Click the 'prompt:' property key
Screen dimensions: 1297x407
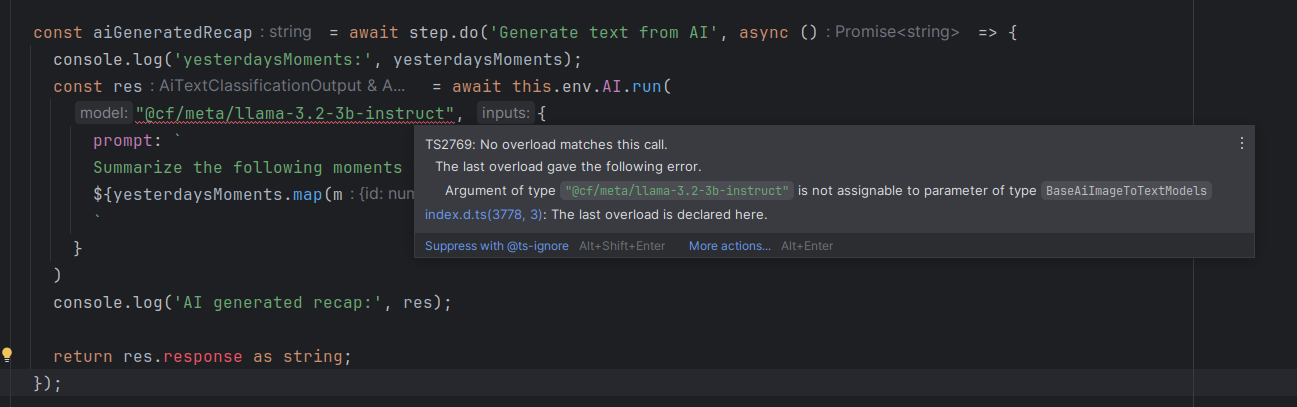coord(128,140)
